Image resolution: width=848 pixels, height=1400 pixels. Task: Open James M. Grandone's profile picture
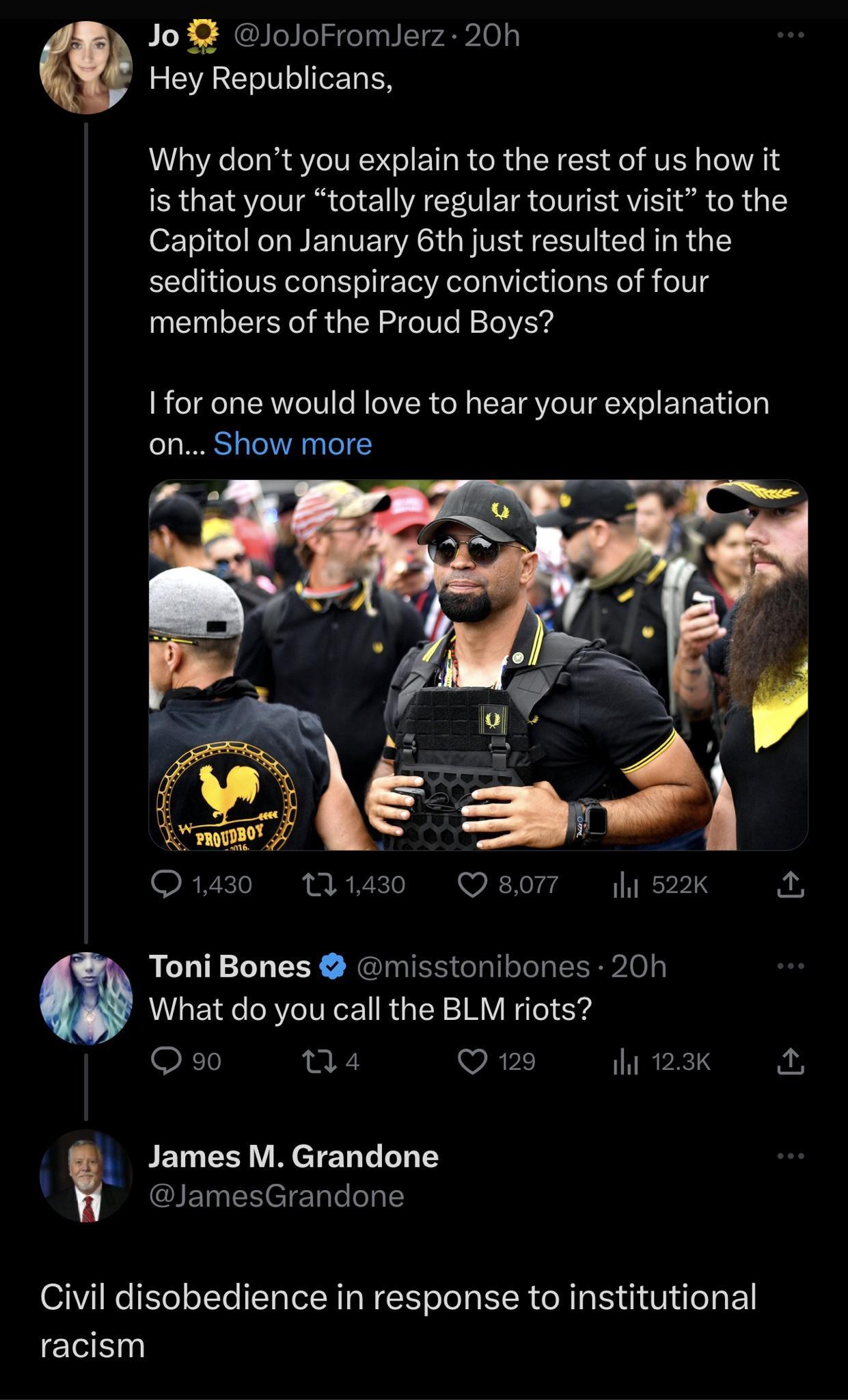click(86, 1176)
